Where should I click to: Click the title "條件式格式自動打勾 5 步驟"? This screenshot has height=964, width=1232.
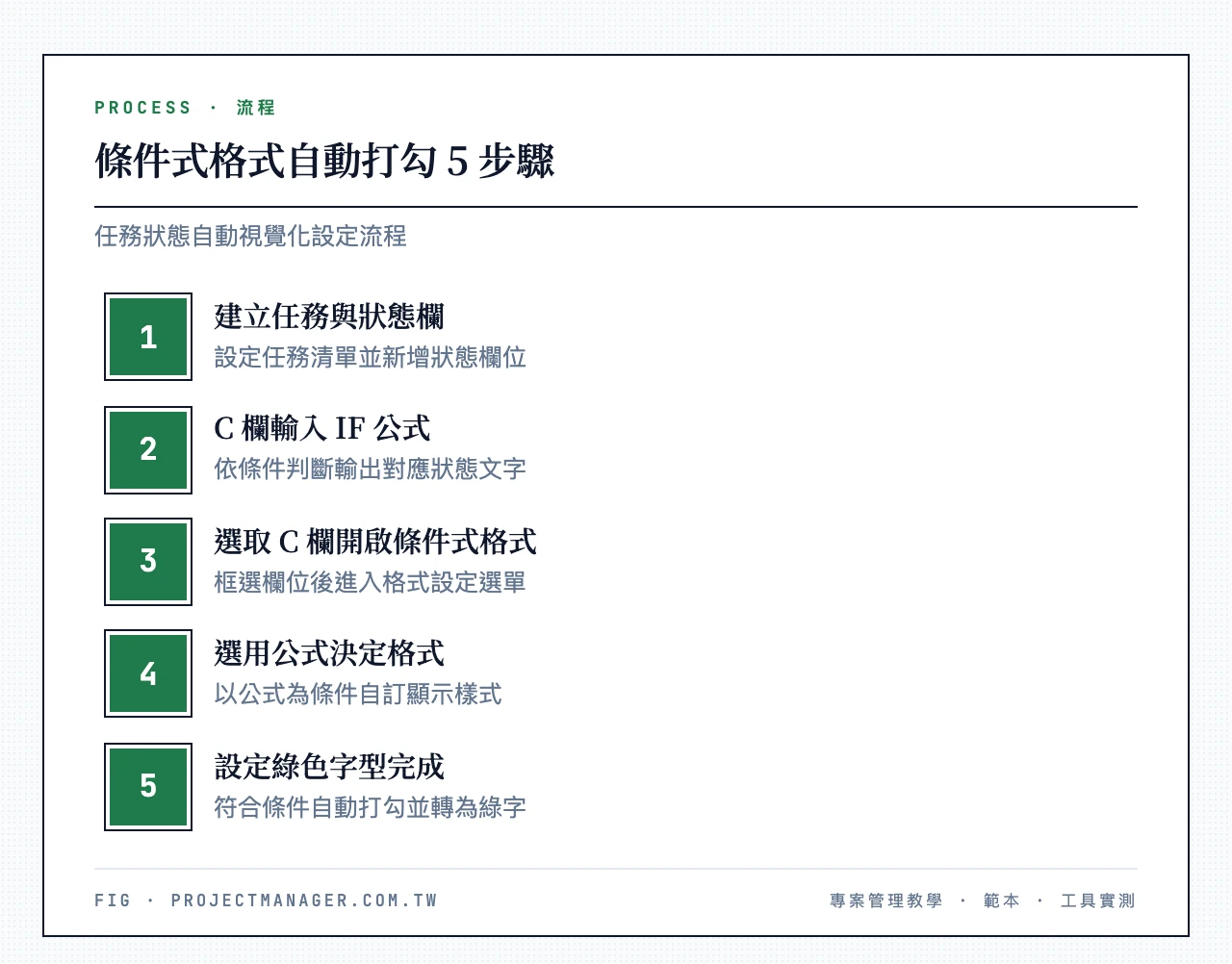pyautogui.click(x=324, y=161)
